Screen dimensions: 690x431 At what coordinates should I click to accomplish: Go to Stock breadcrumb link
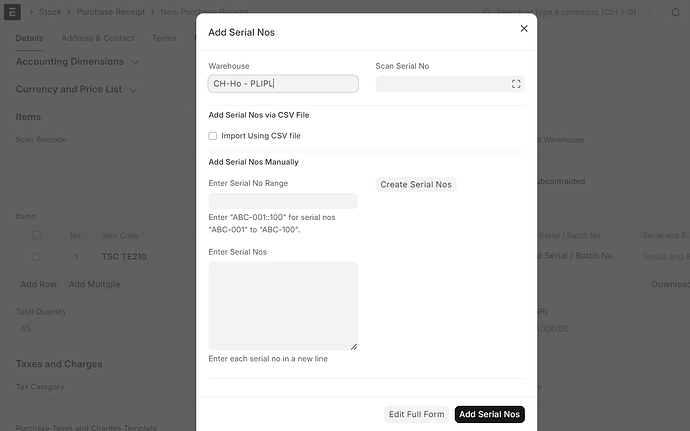pyautogui.click(x=50, y=12)
